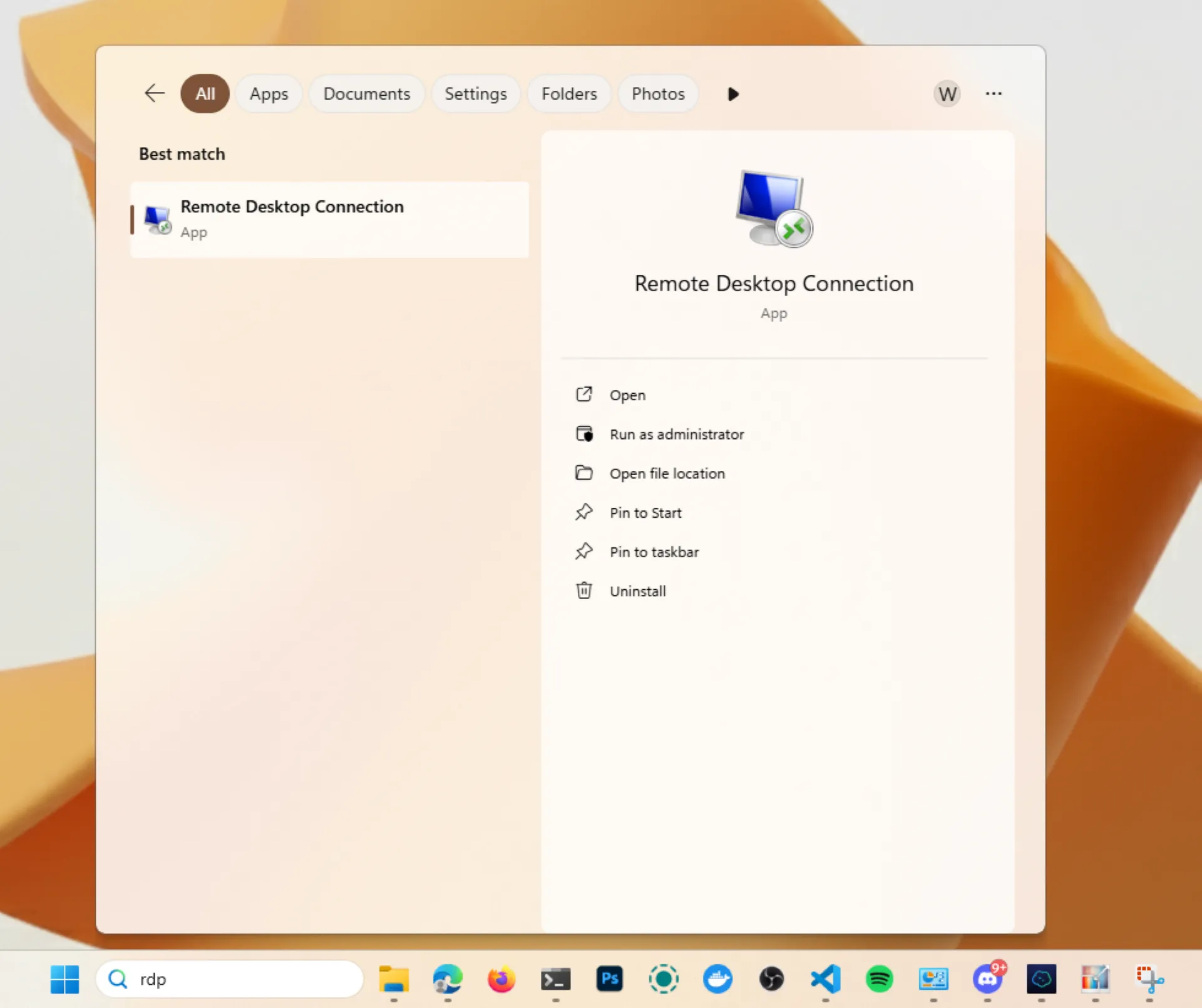1202x1008 pixels.
Task: Launch Firefox from the taskbar
Action: pos(501,979)
